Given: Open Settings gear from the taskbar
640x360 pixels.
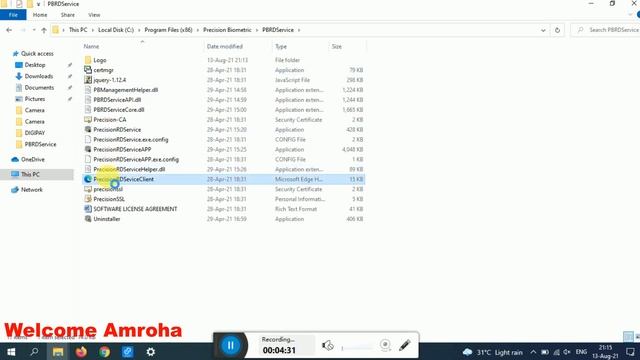Looking at the screenshot, I should (151, 351).
